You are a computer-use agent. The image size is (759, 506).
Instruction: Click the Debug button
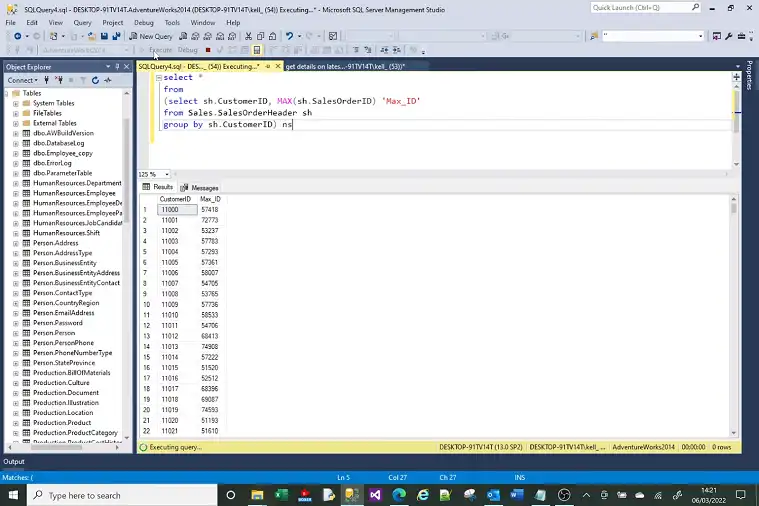point(187,50)
